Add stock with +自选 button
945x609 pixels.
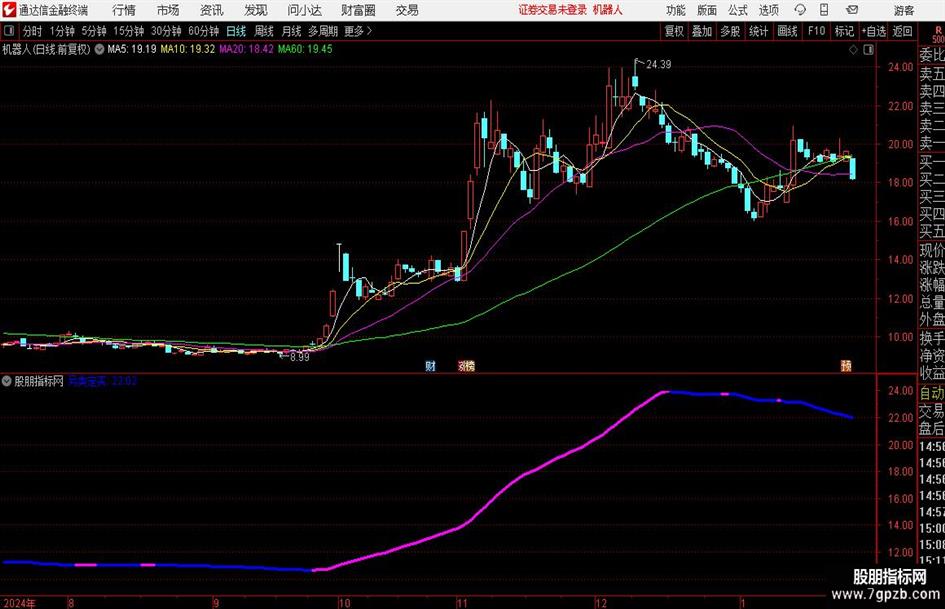click(x=874, y=31)
